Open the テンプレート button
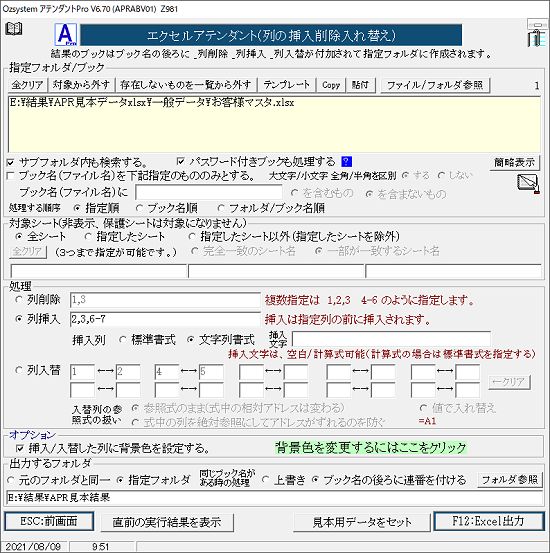This screenshot has height=553, width=550. click(286, 85)
